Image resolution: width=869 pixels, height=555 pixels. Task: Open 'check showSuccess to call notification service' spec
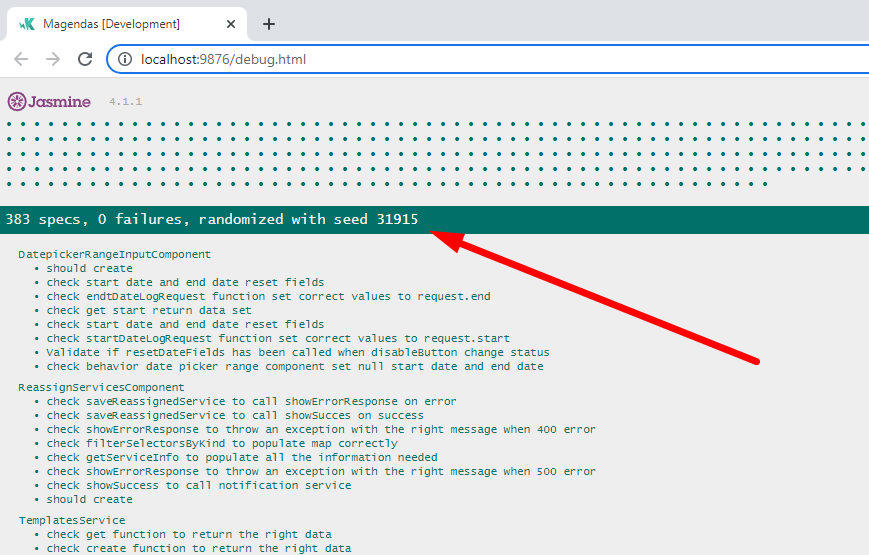(x=199, y=485)
